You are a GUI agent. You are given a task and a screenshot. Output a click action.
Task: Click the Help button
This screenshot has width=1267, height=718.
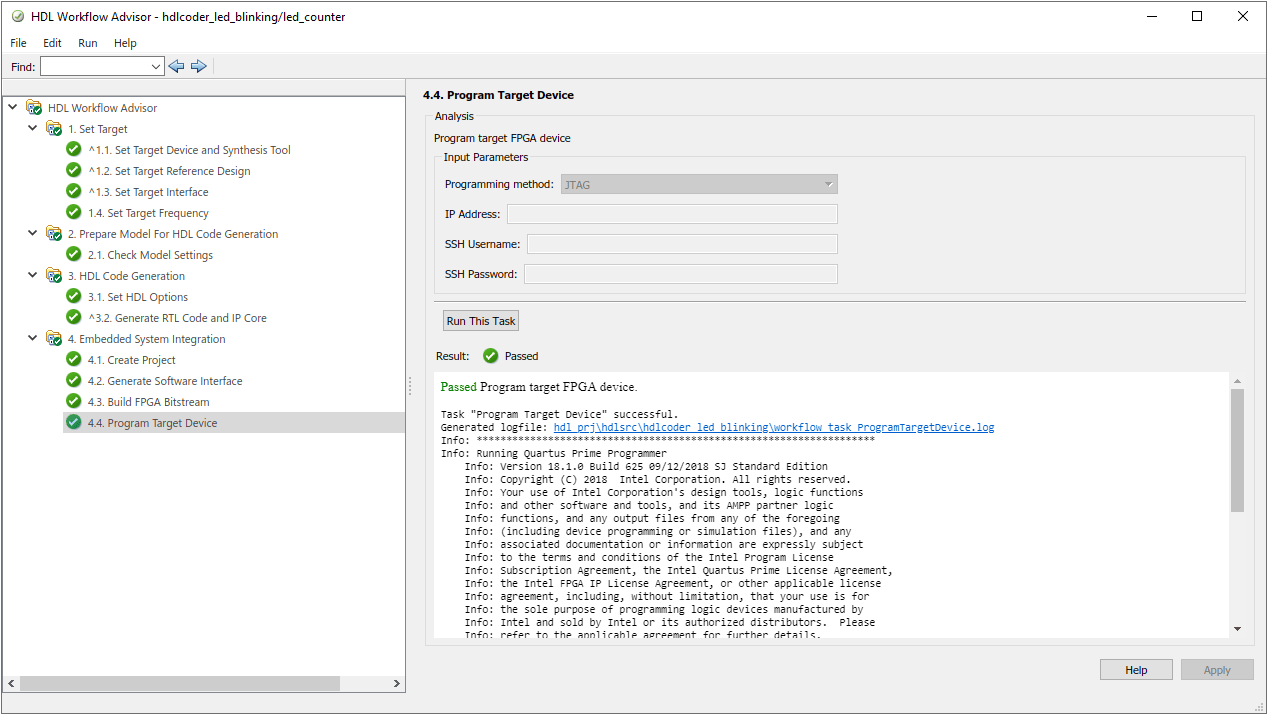[x=1136, y=670]
